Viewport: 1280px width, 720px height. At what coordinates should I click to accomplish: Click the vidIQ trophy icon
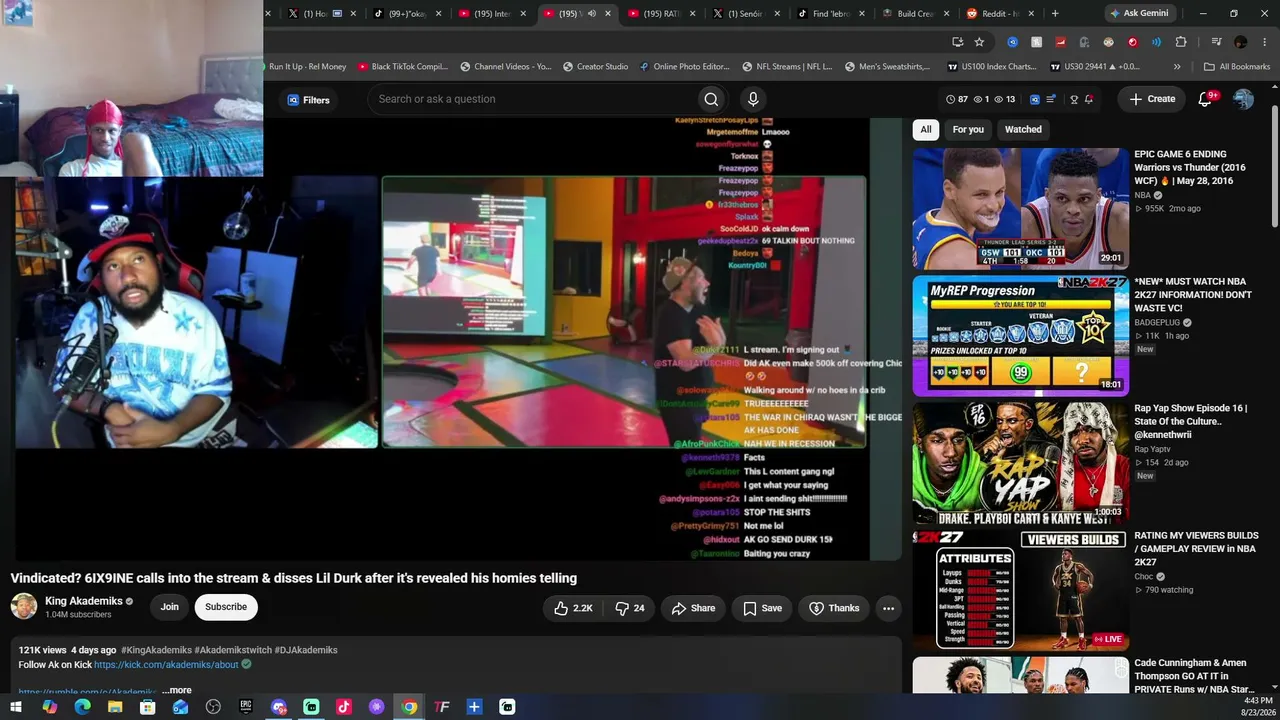1074,99
